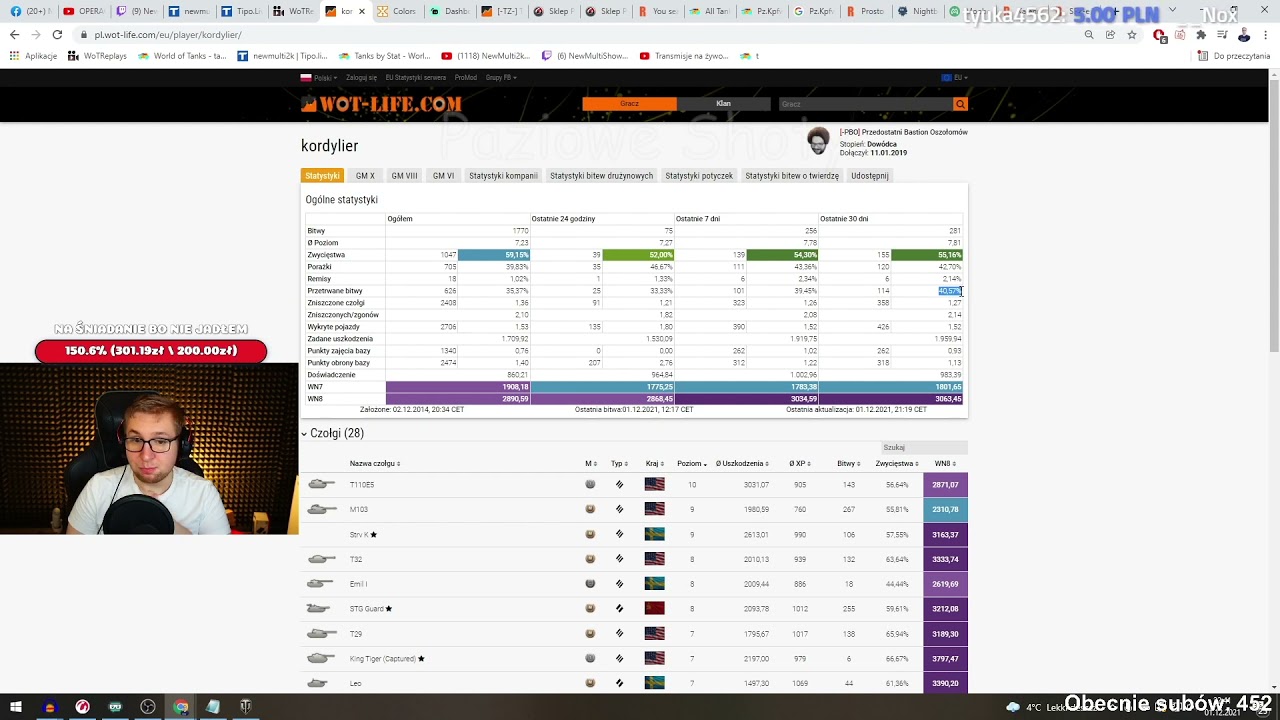Image resolution: width=1280 pixels, height=720 pixels.
Task: Open the Windows Start menu
Action: [x=16, y=707]
